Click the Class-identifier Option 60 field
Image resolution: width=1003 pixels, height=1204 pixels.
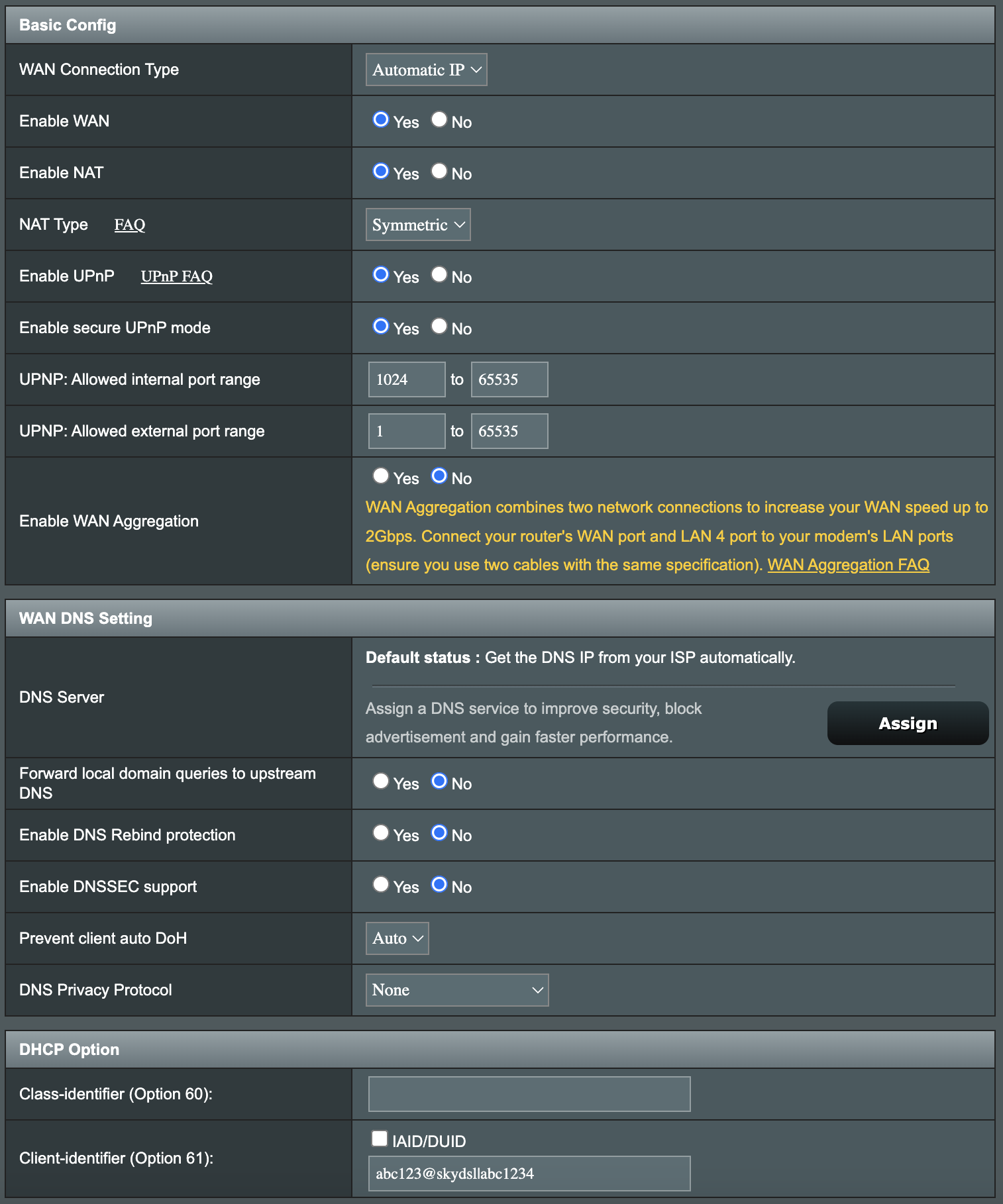coord(529,1094)
